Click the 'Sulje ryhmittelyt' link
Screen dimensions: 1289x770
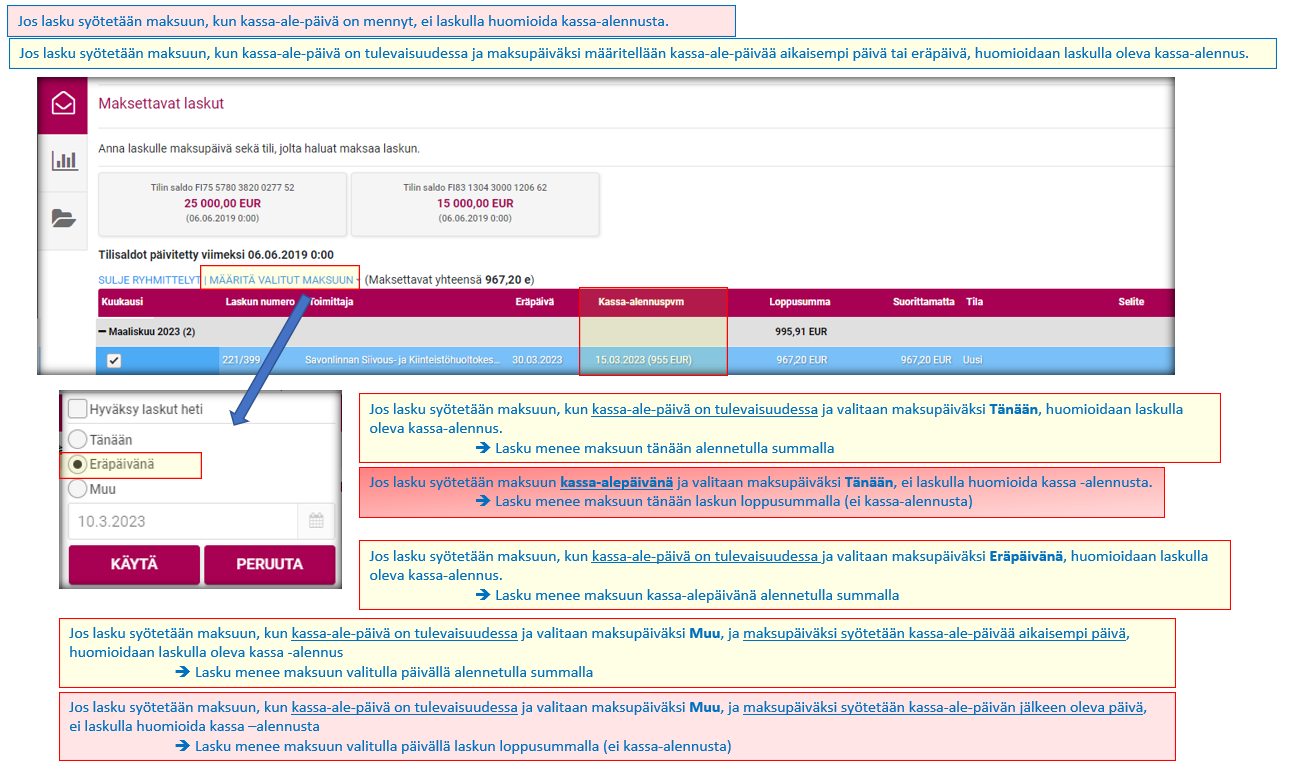pyautogui.click(x=148, y=280)
